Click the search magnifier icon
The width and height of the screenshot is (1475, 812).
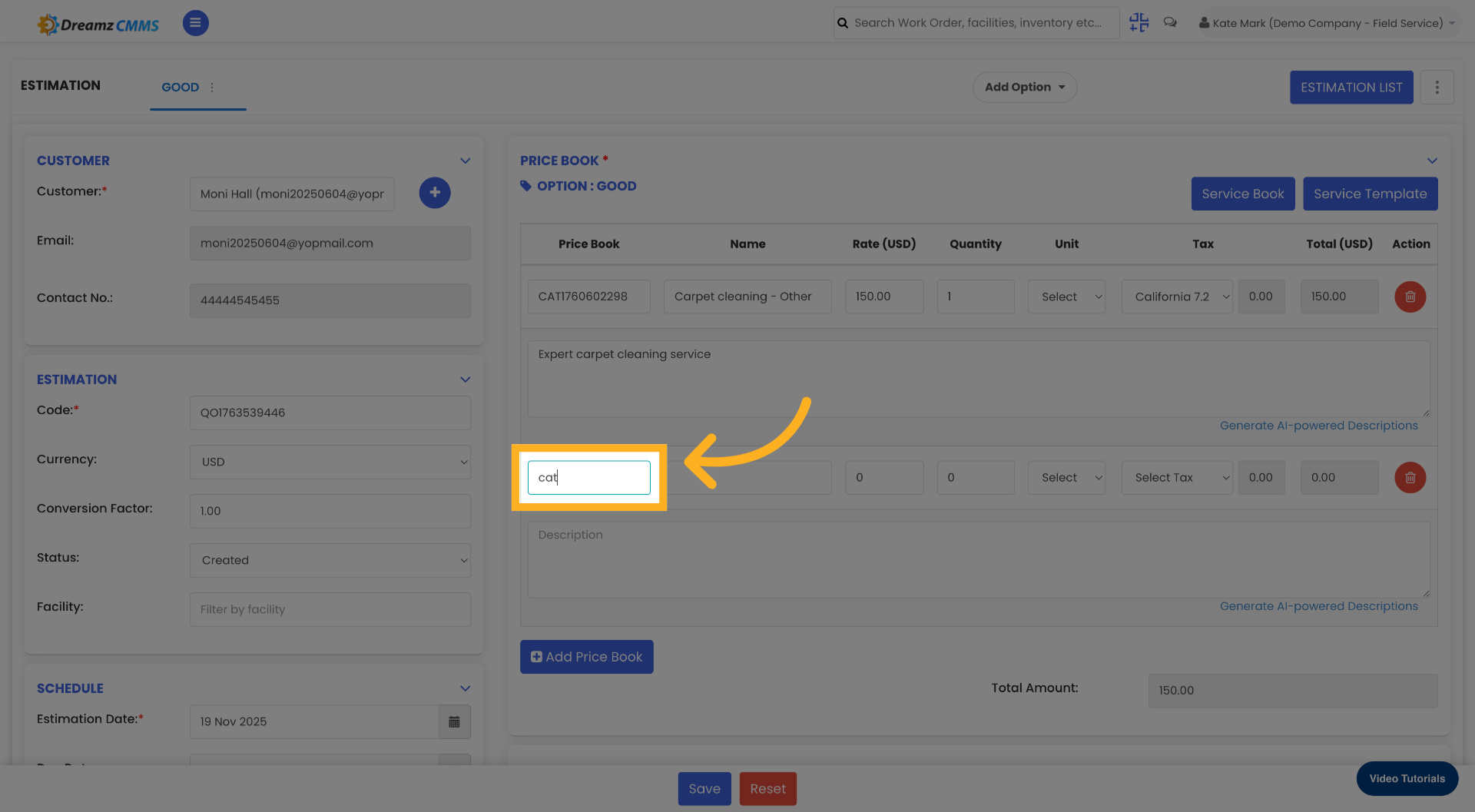click(843, 22)
